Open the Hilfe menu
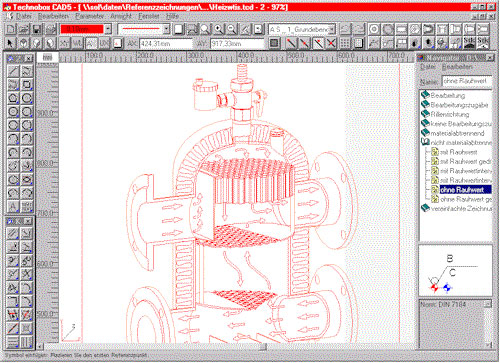The height and width of the screenshot is (363, 500). click(173, 16)
